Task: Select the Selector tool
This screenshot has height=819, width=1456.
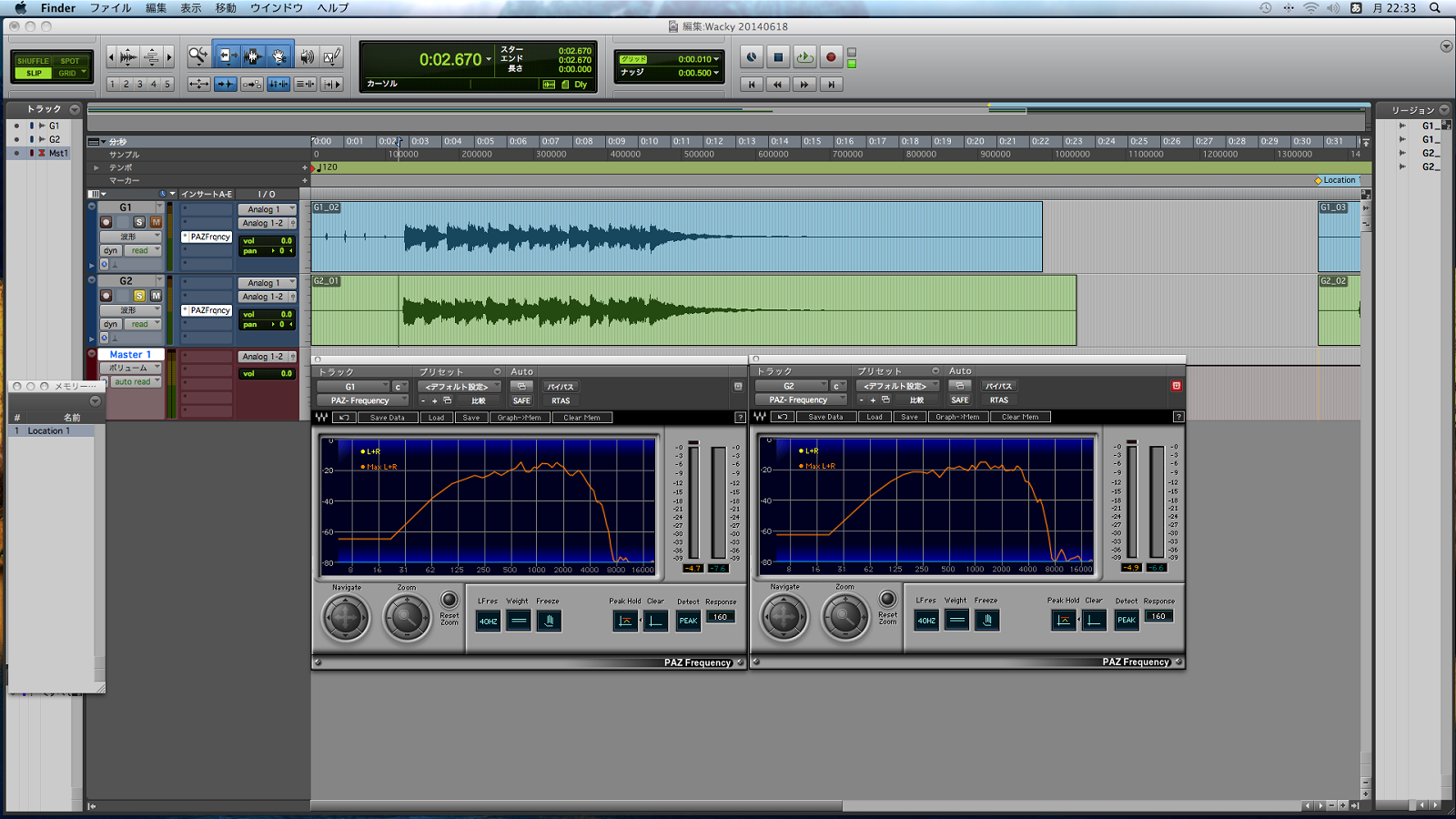Action: click(253, 56)
